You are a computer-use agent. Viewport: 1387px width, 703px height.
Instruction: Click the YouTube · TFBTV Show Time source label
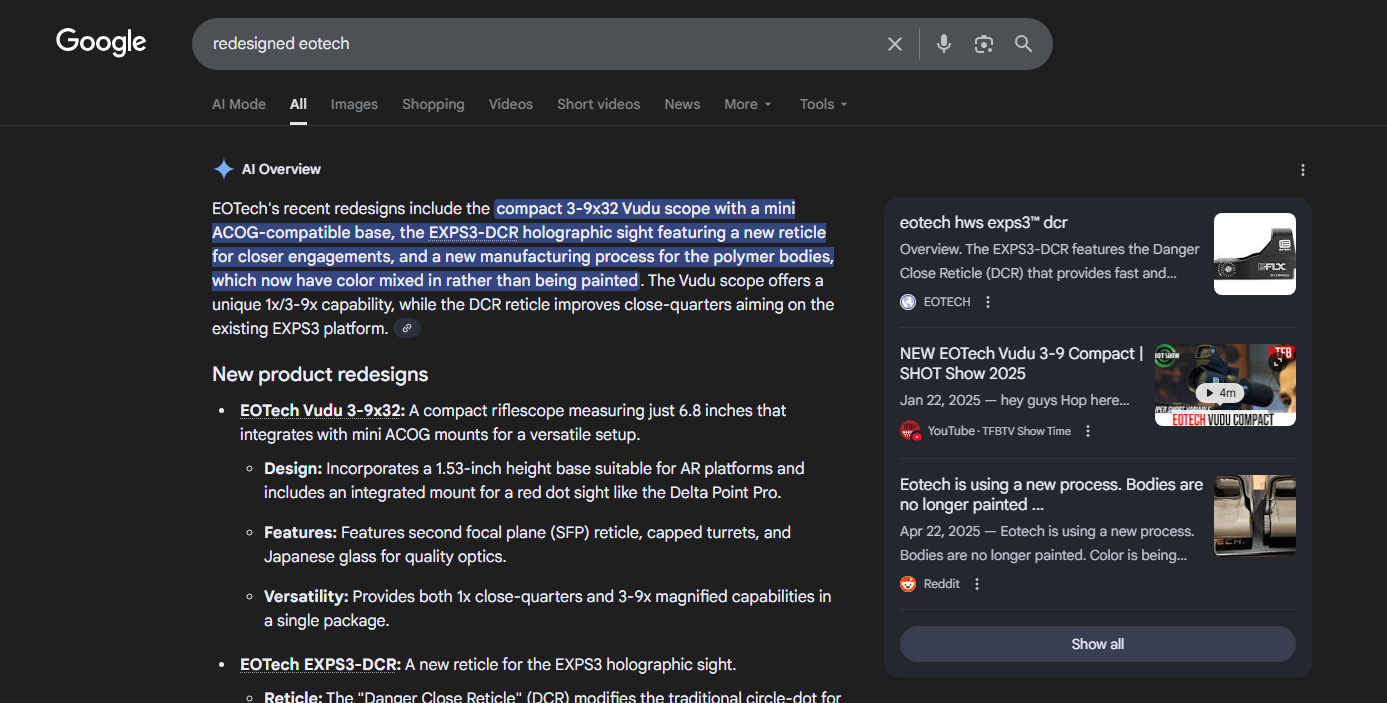click(999, 431)
